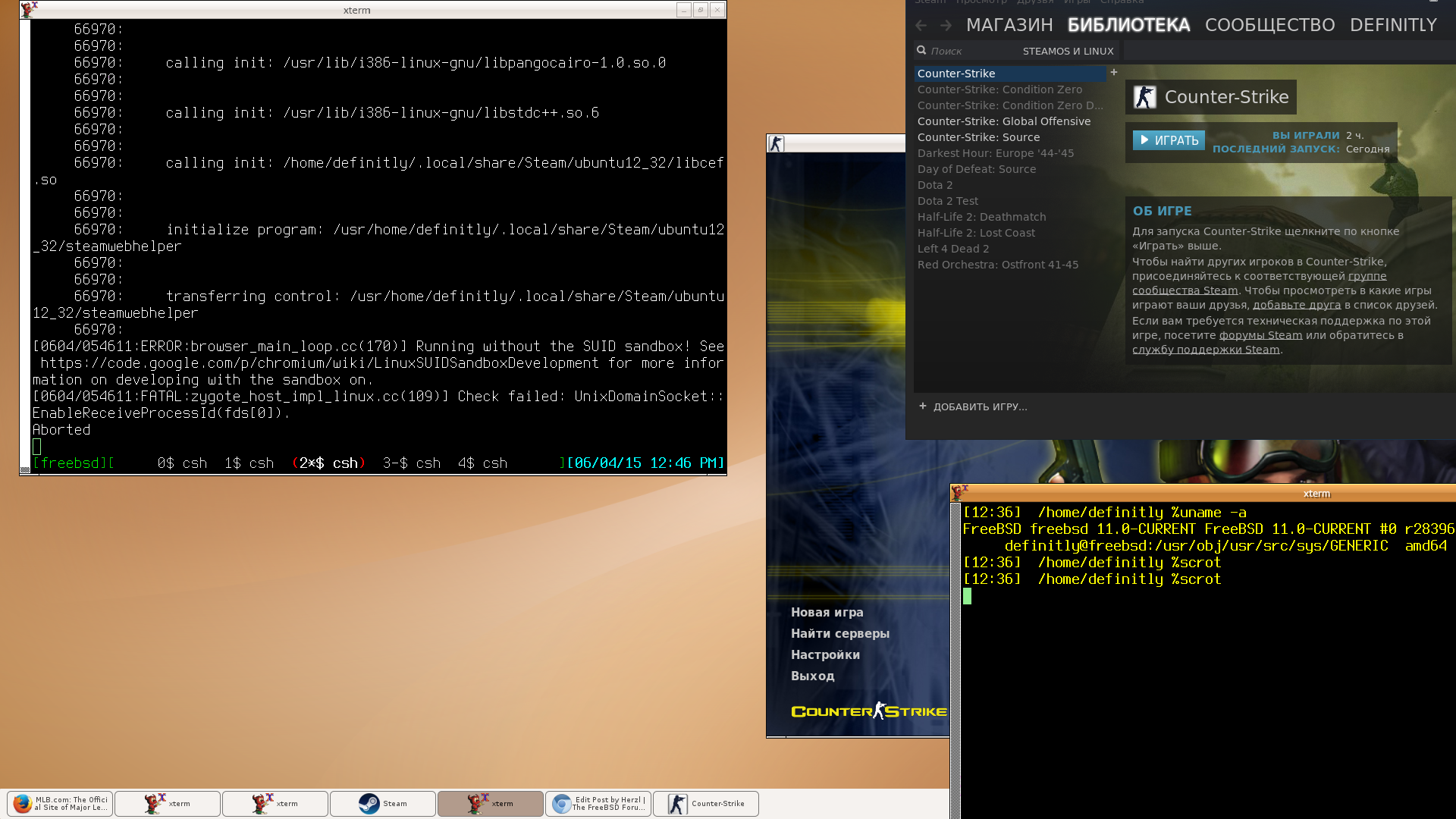Select Half-Life 2: Deathmatch
The height and width of the screenshot is (819, 1456).
coord(1009,217)
